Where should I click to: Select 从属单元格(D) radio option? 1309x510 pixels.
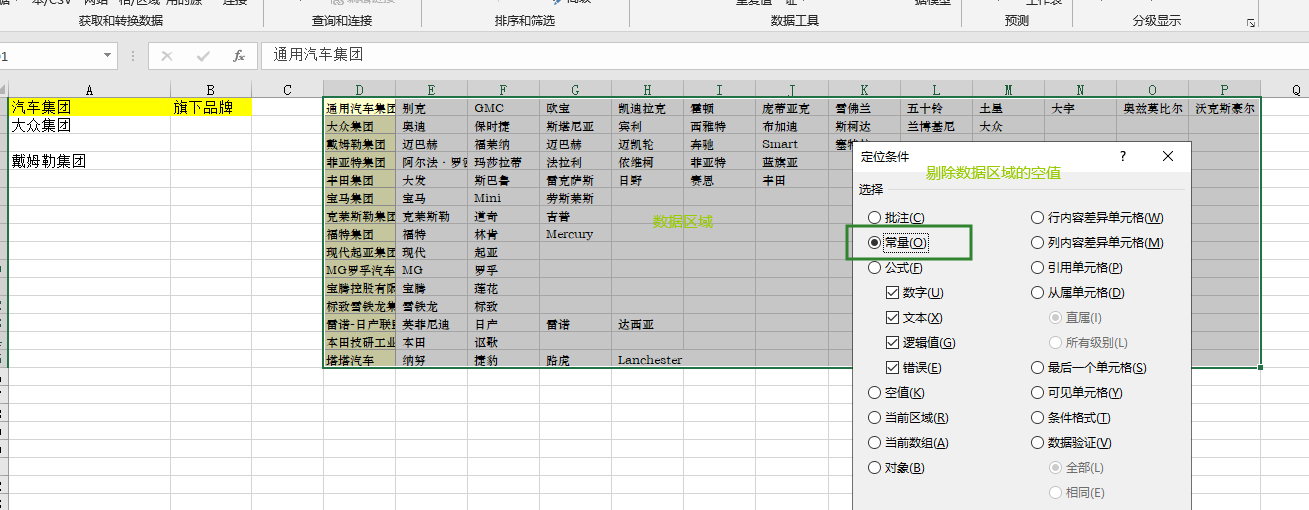coord(1079,293)
